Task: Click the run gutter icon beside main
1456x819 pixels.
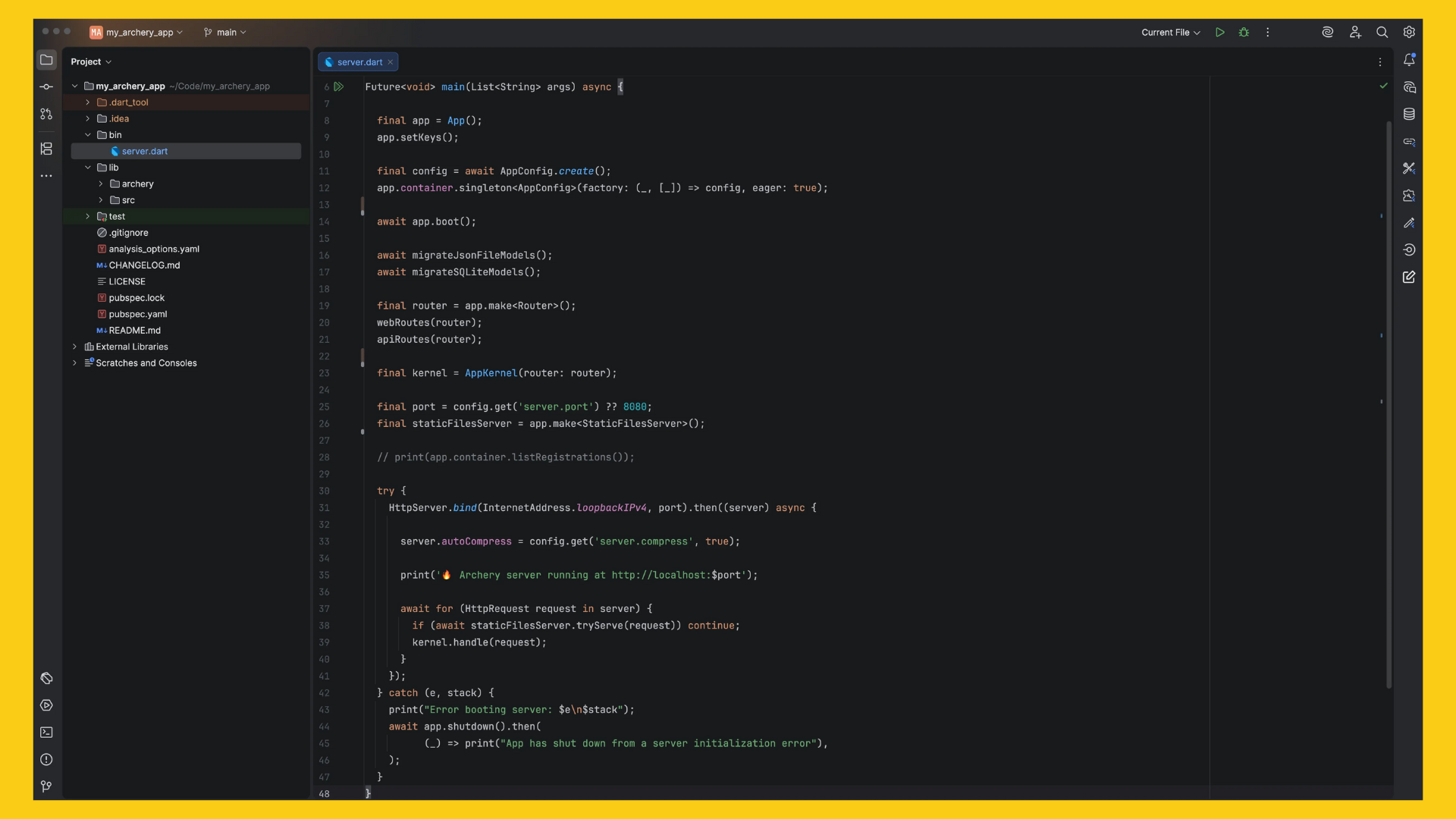Action: [x=339, y=87]
